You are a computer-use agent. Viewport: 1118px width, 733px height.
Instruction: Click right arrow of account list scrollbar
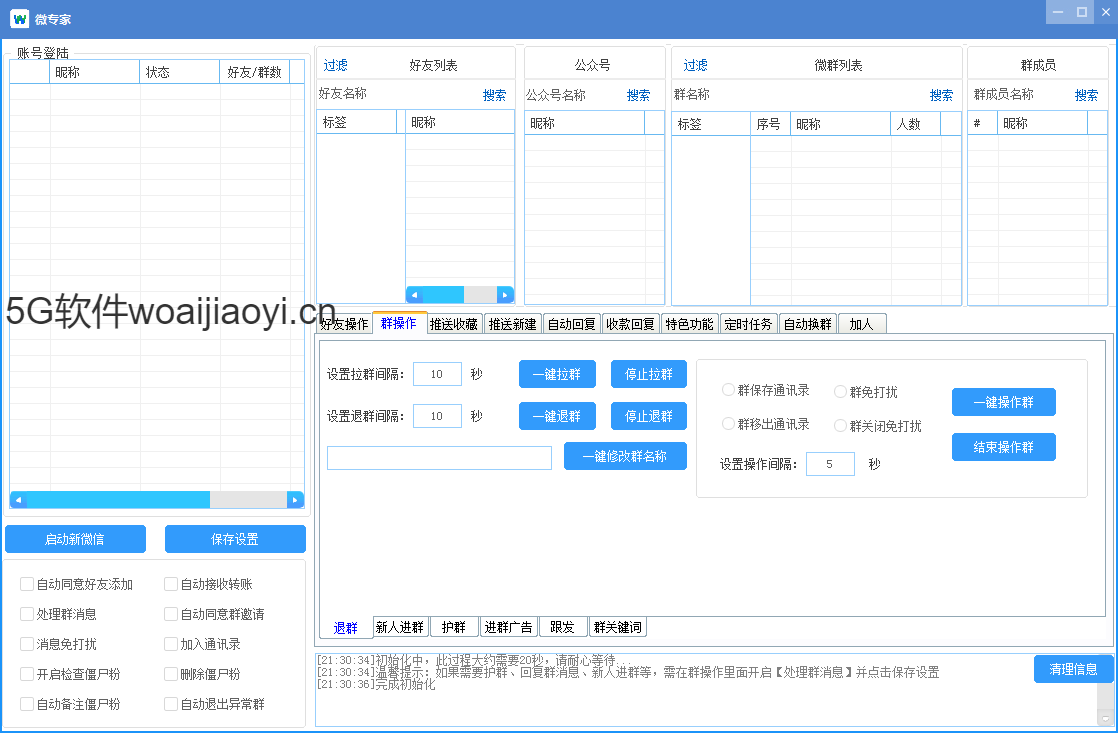(x=295, y=500)
